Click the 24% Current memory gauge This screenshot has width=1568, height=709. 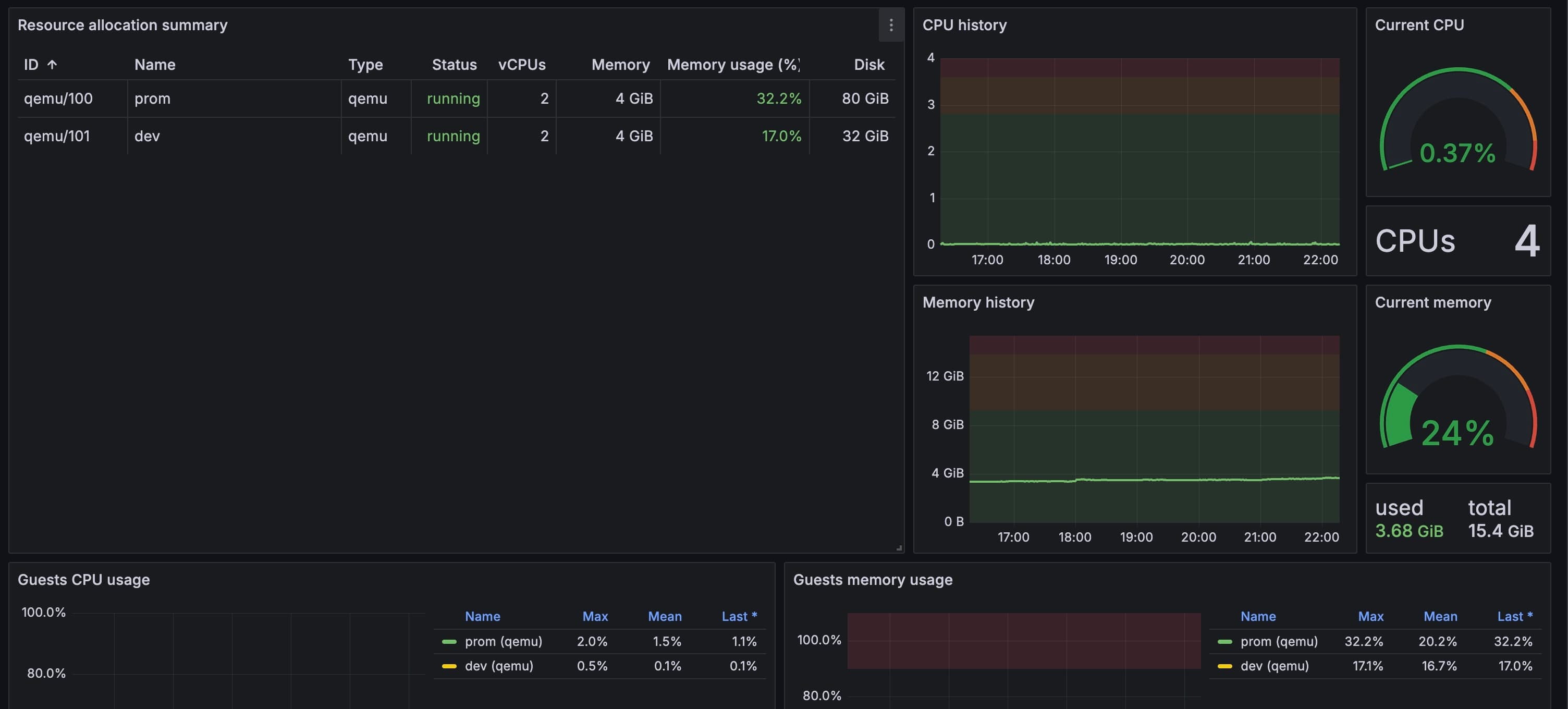click(1458, 397)
